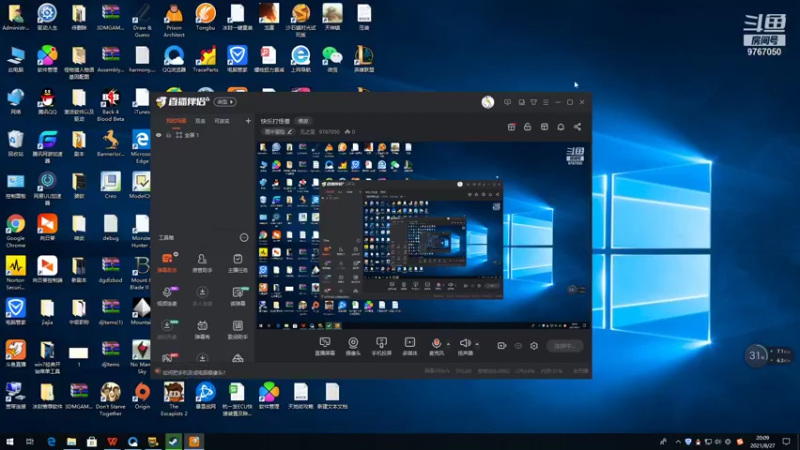Switch mode using the pill next to the logo
Image resolution: width=800 pixels, height=450 pixels.
(x=224, y=102)
